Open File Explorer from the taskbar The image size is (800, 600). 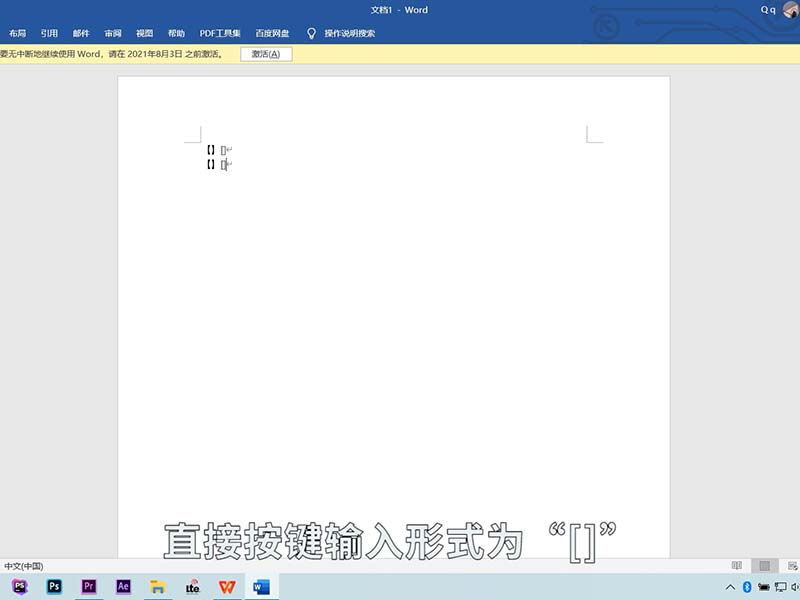(158, 587)
